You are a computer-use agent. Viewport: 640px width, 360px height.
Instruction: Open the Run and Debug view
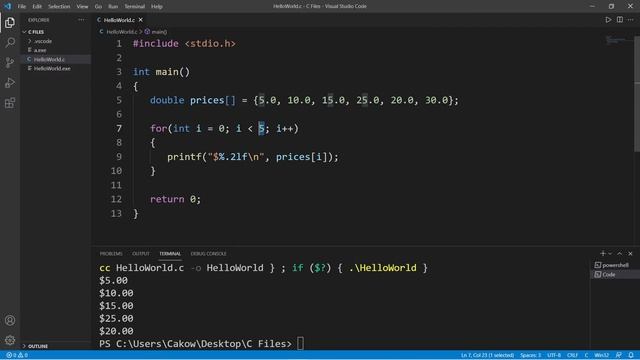pyautogui.click(x=10, y=83)
